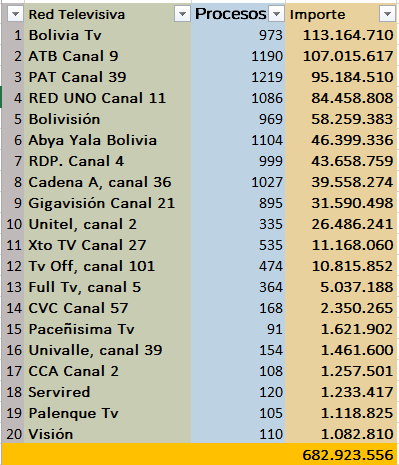Click the total cell 682.923.556
This screenshot has height=465, width=399.
point(341,455)
